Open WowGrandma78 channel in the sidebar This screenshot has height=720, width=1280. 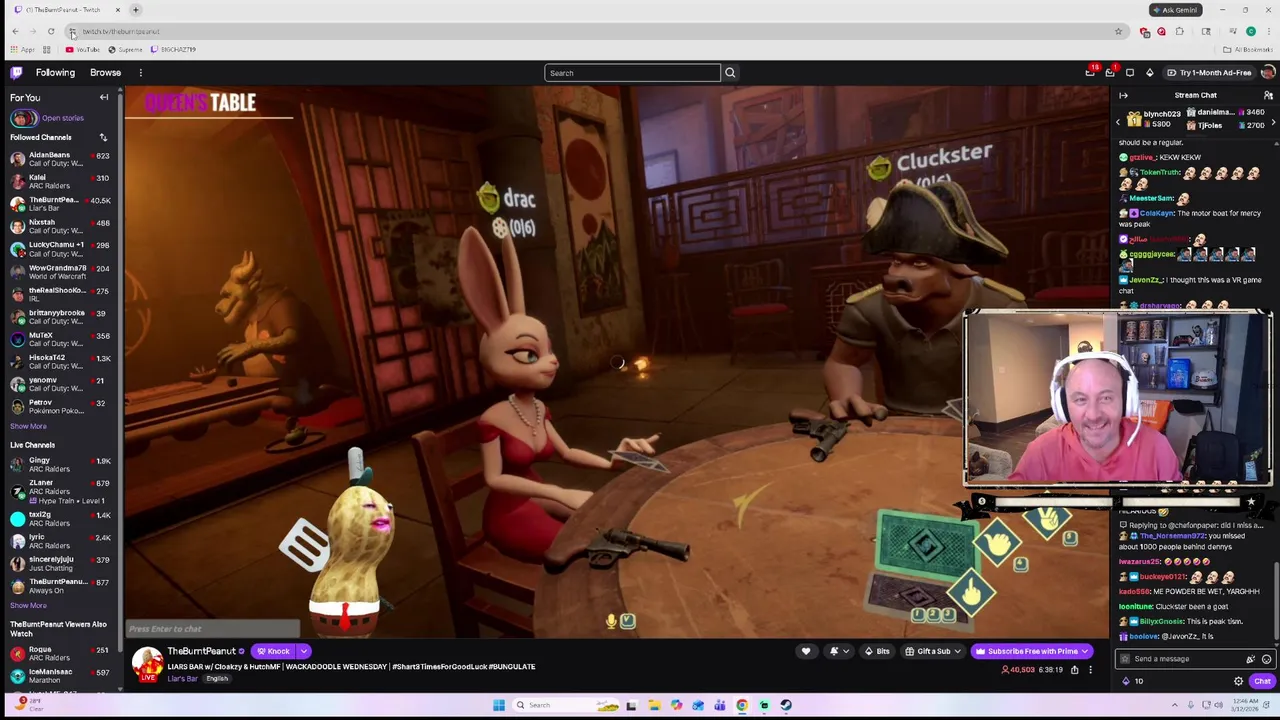tap(60, 271)
